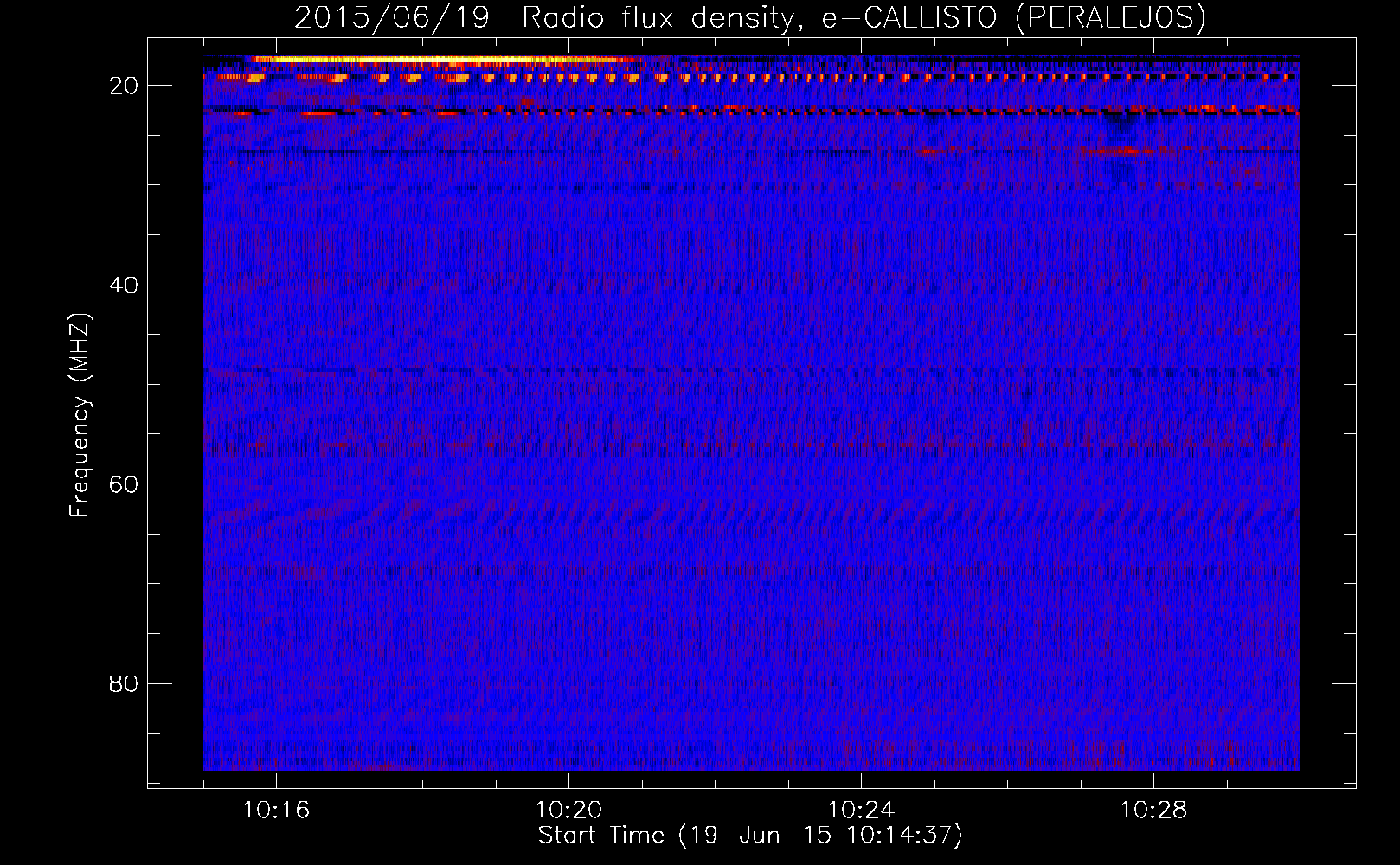
Task: Click the 10:24 time tick label
Action: 861,811
